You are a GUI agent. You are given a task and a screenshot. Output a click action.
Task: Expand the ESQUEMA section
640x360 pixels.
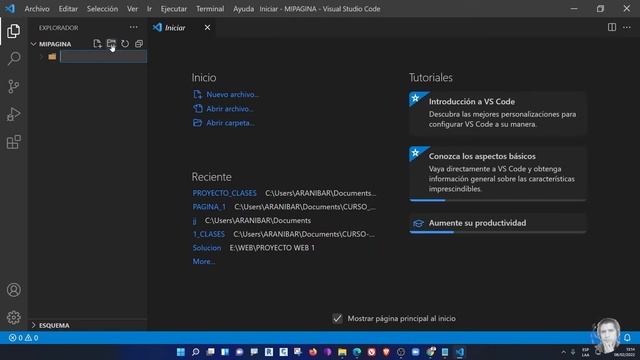point(51,325)
